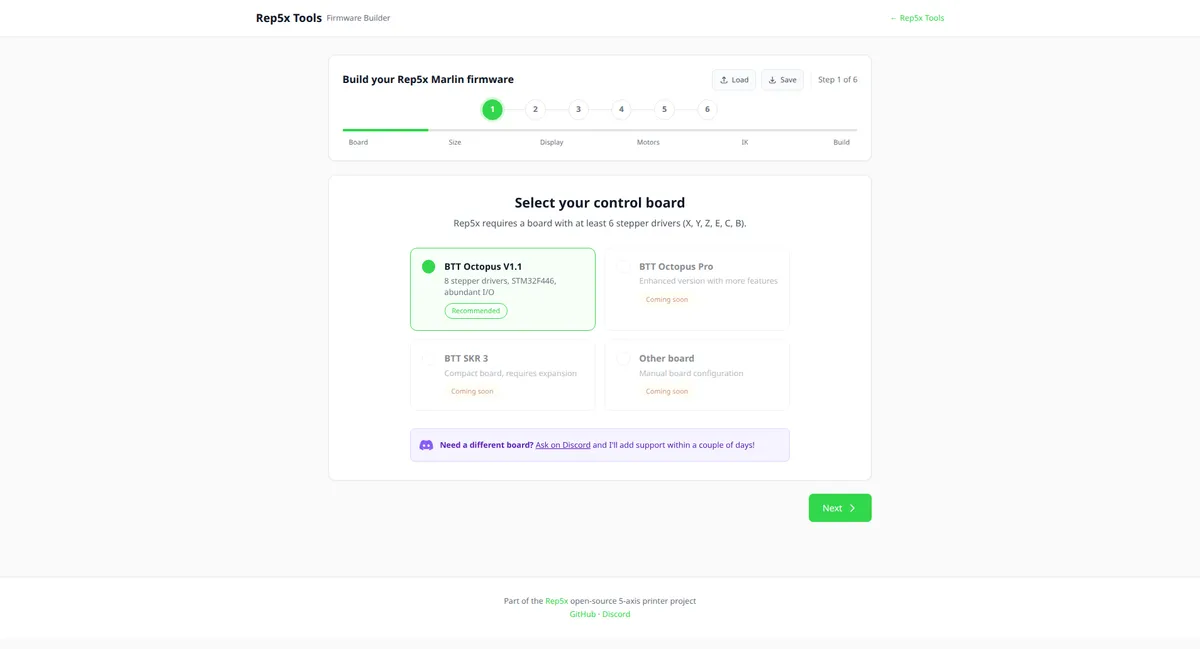Select the BTT Octopus V1.1 radio button
Image resolution: width=1200 pixels, height=649 pixels.
(428, 267)
